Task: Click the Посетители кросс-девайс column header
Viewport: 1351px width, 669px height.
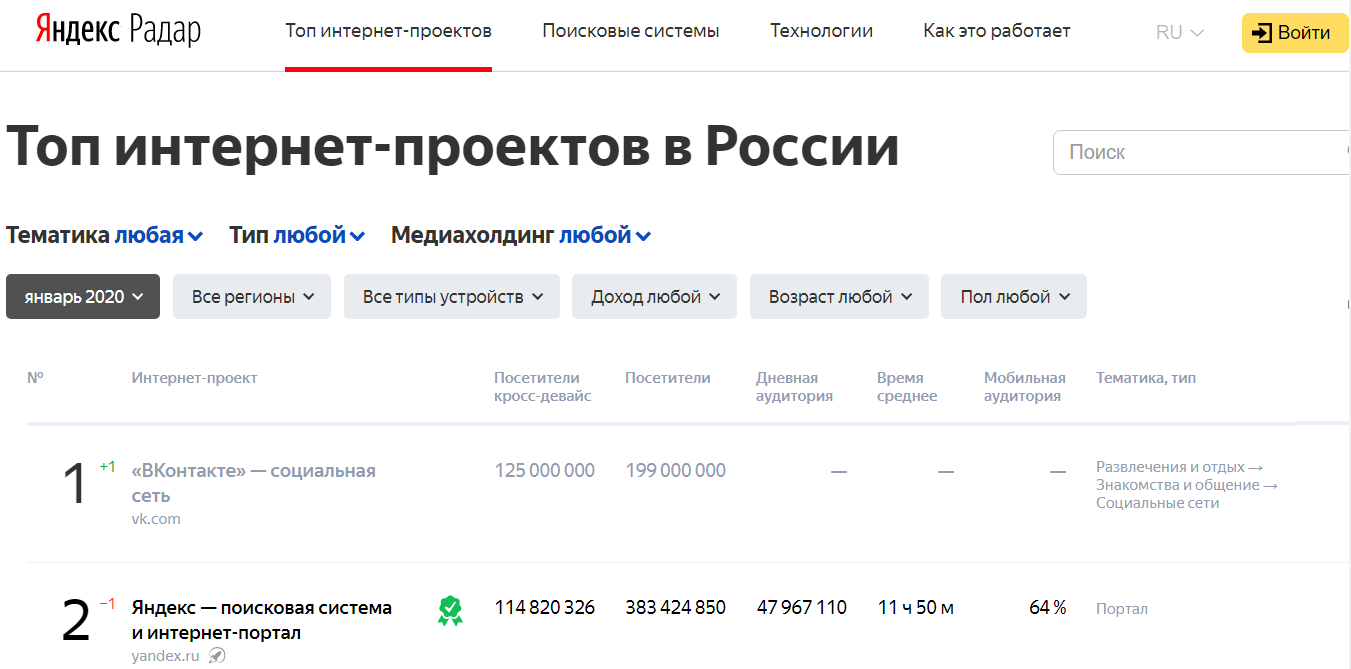Action: 543,387
